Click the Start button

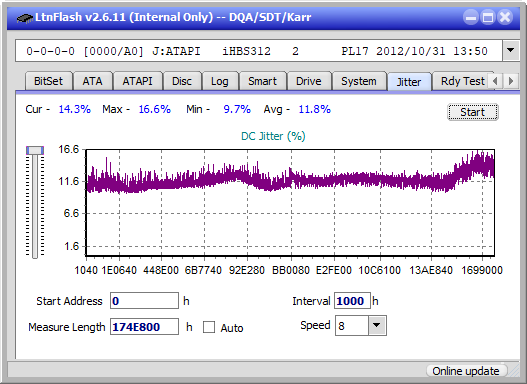tap(473, 112)
